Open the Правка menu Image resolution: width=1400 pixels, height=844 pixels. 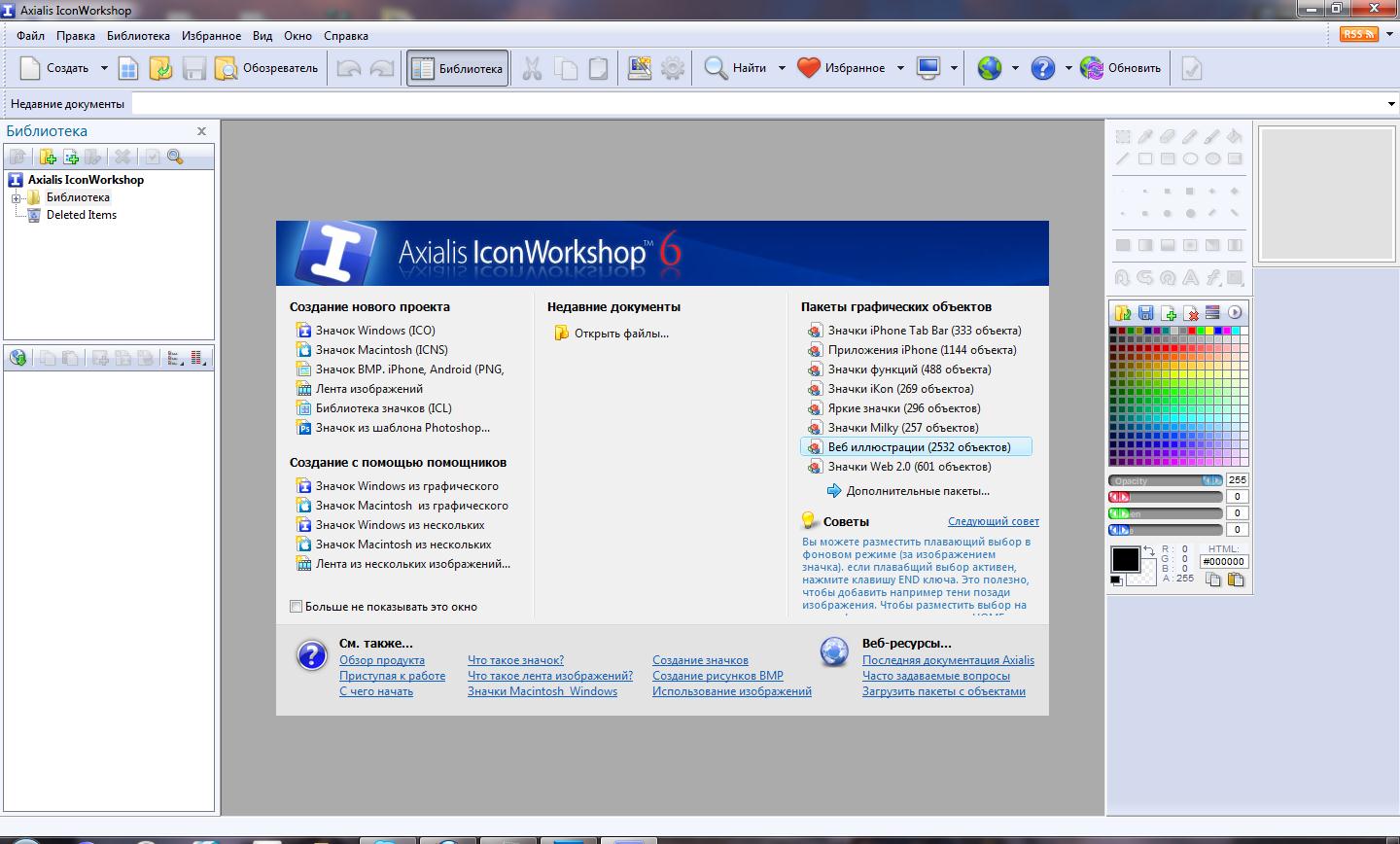pyautogui.click(x=76, y=36)
